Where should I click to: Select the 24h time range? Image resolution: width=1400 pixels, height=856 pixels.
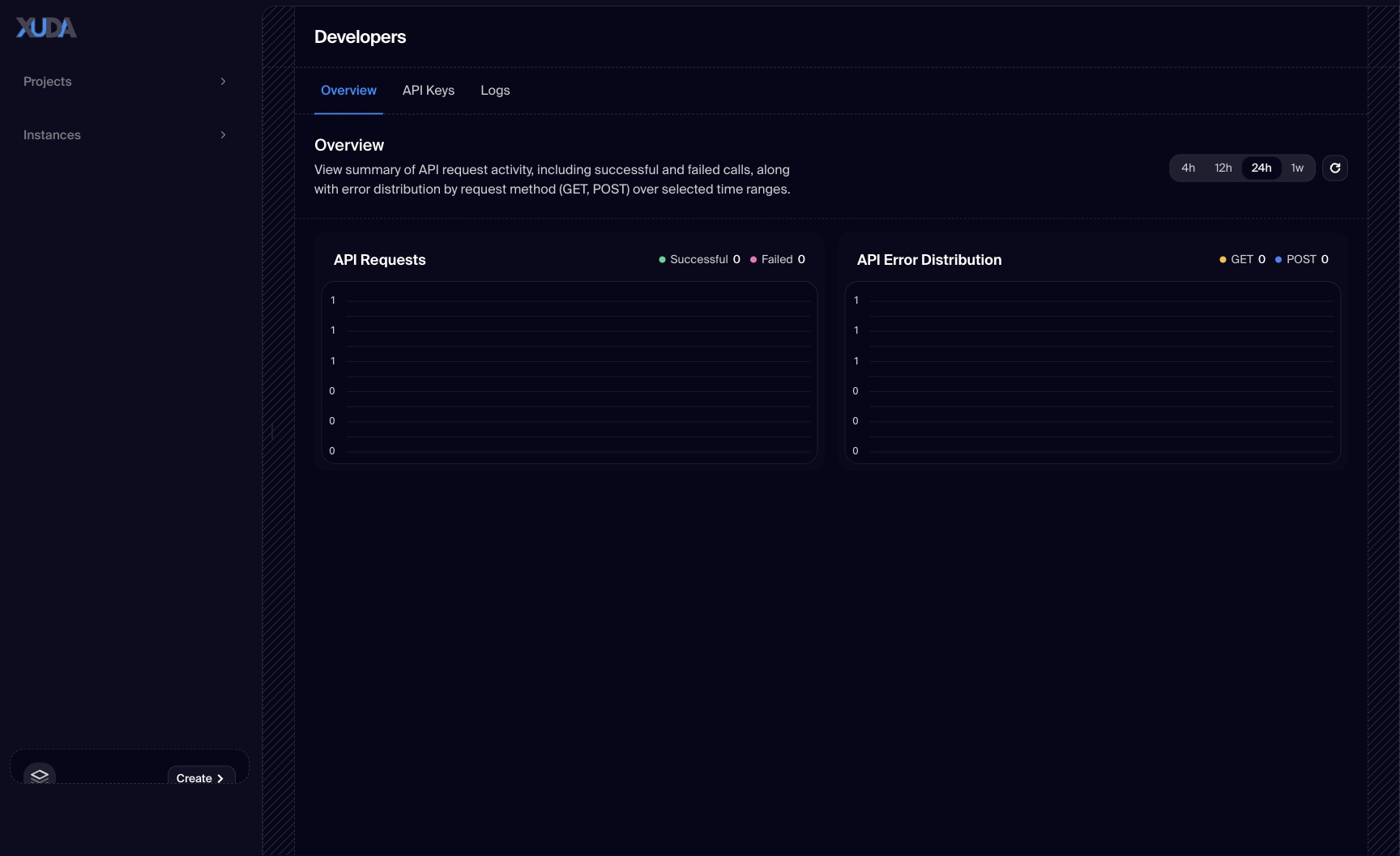1261,168
